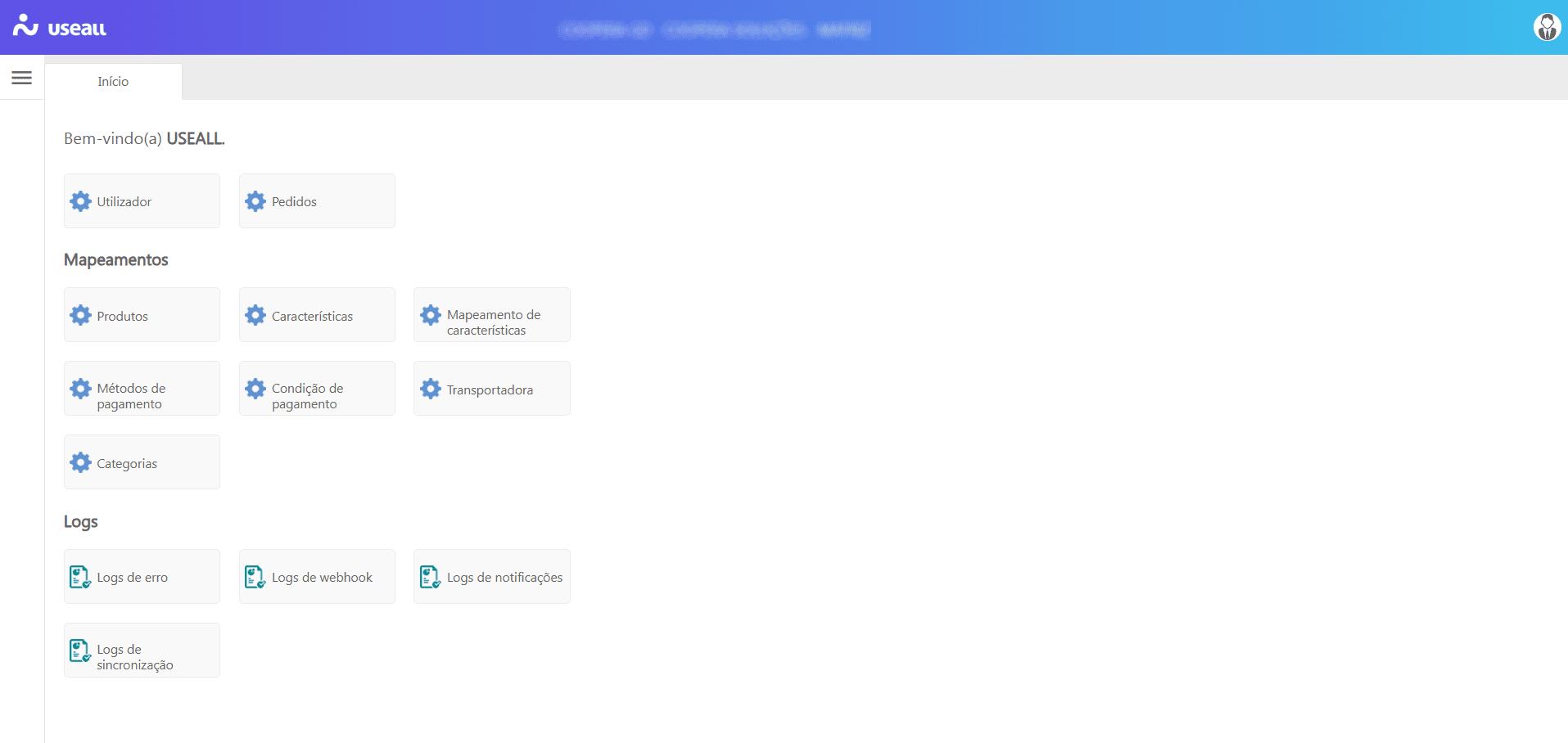Open Logs de sincronização
The height and width of the screenshot is (743, 1568).
pyautogui.click(x=142, y=651)
